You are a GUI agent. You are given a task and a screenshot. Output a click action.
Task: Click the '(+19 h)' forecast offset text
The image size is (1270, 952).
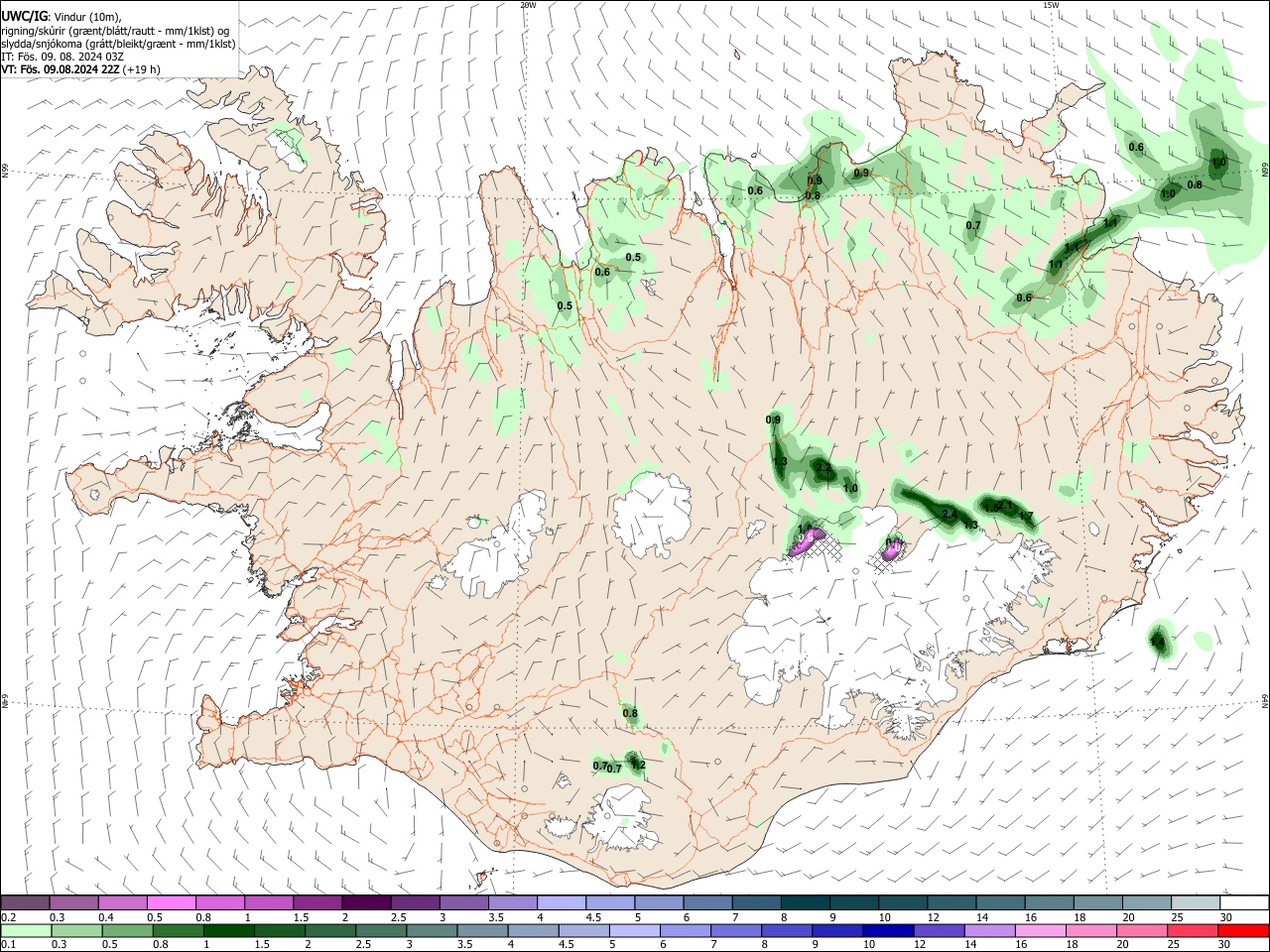(x=142, y=69)
